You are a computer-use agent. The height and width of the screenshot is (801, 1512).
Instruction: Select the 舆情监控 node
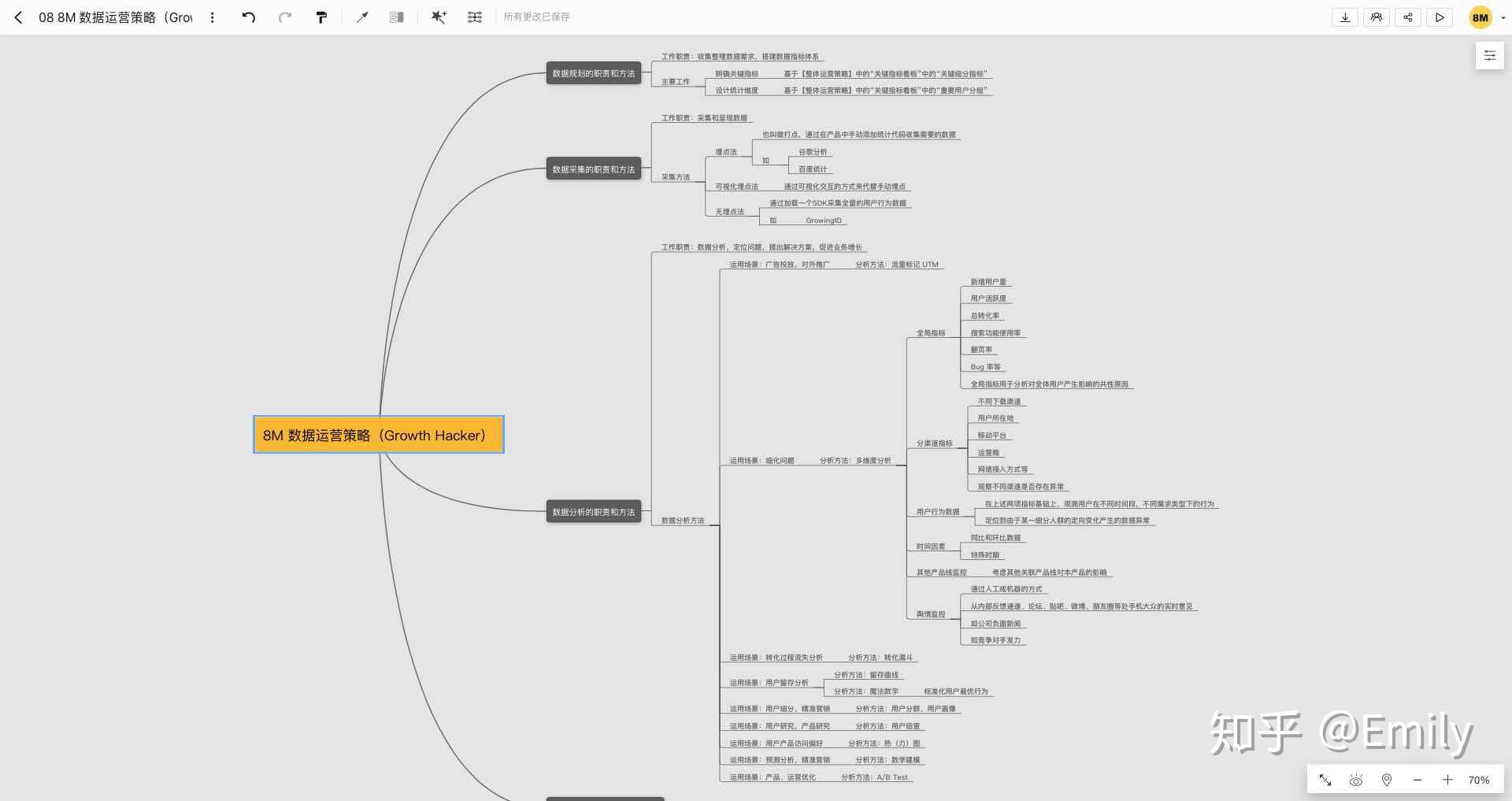[x=931, y=614]
